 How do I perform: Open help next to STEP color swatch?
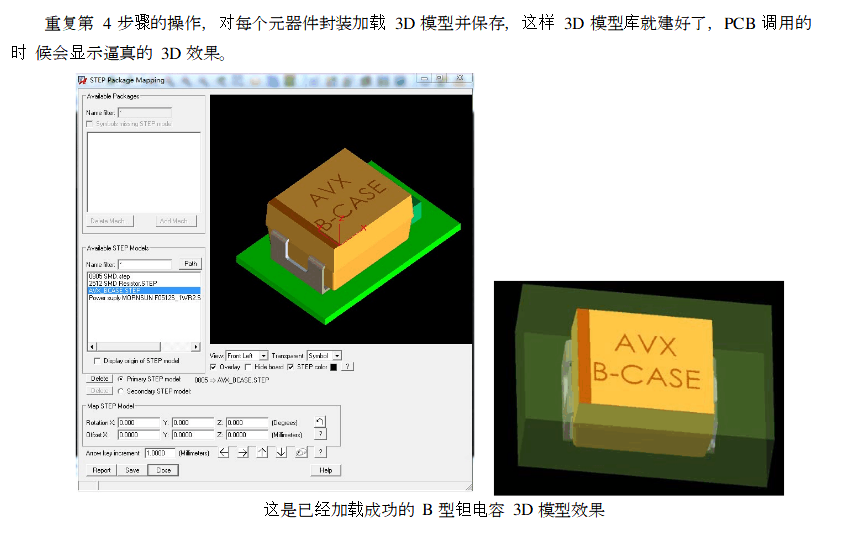348,366
